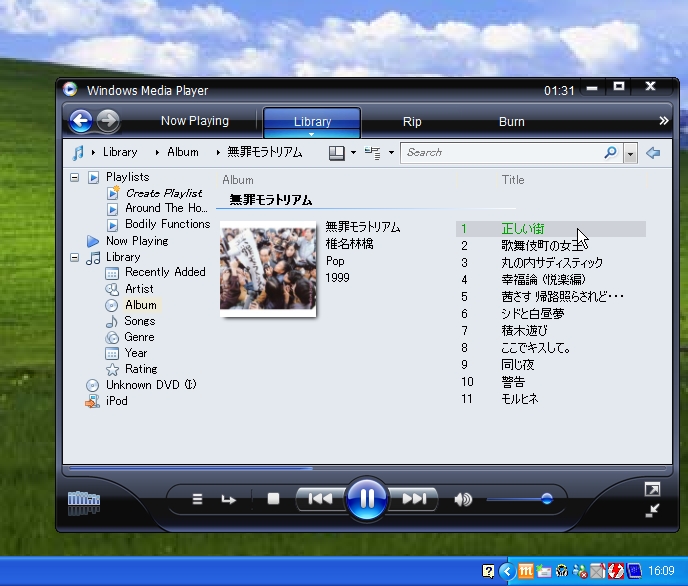Click the help question mark tray icon
The height and width of the screenshot is (586, 688).
pyautogui.click(x=488, y=571)
